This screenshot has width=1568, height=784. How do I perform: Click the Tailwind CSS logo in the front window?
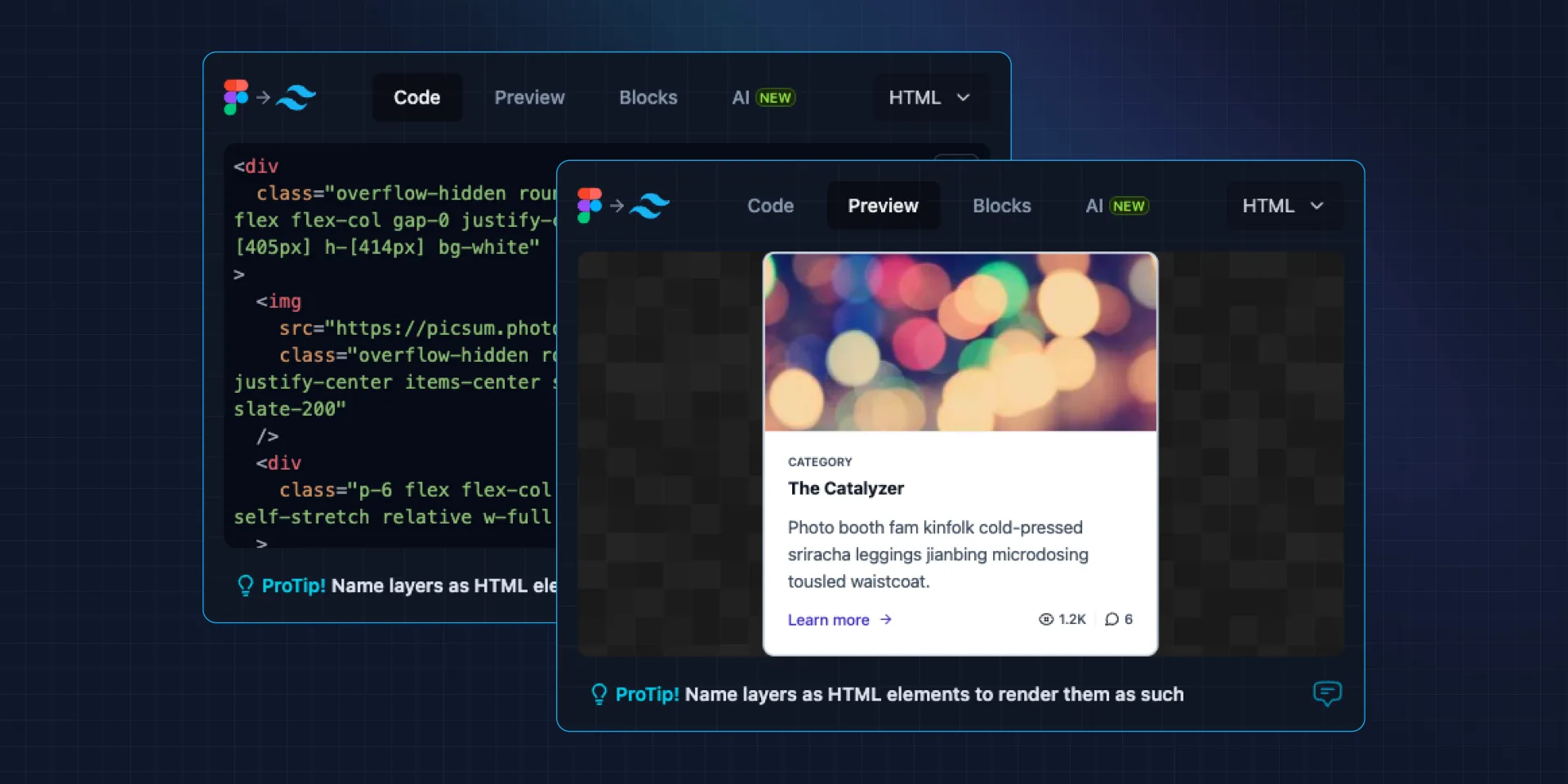(649, 206)
